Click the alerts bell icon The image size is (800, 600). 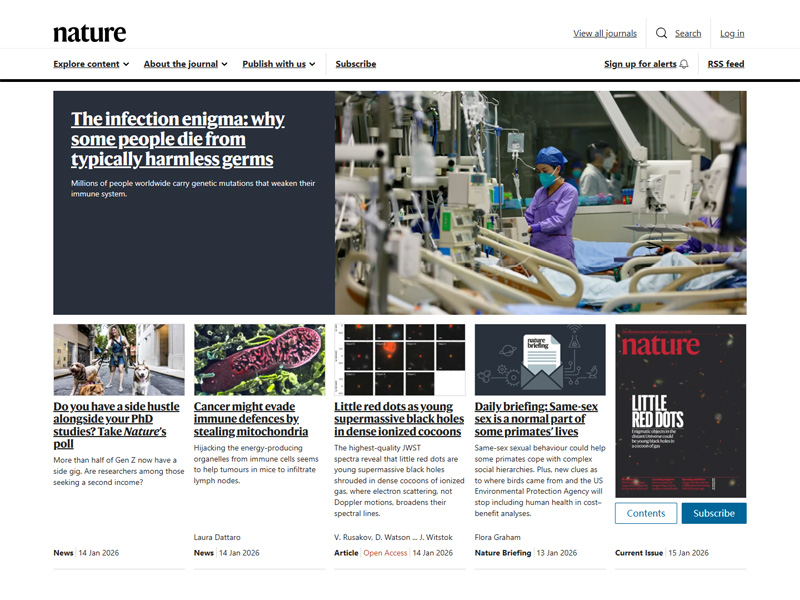(684, 64)
